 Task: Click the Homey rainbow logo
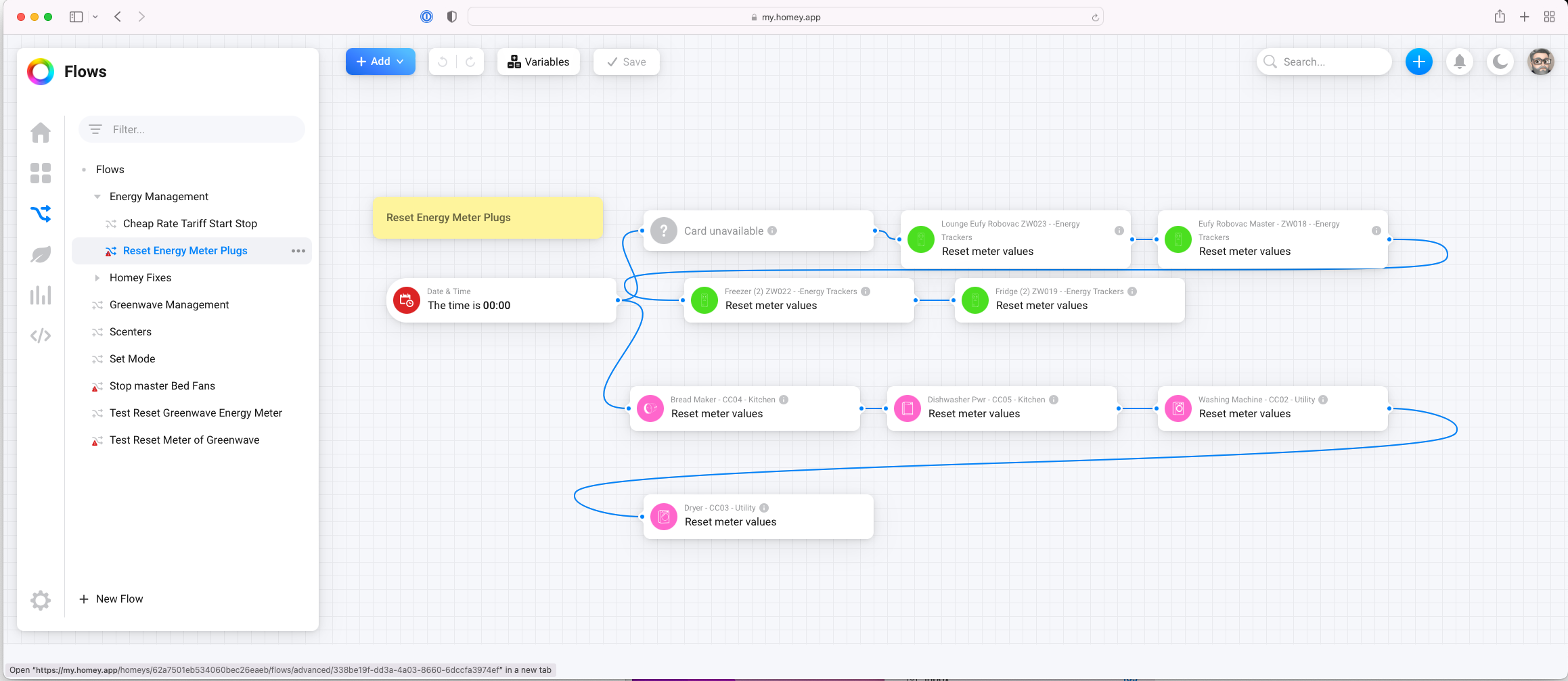pyautogui.click(x=41, y=72)
